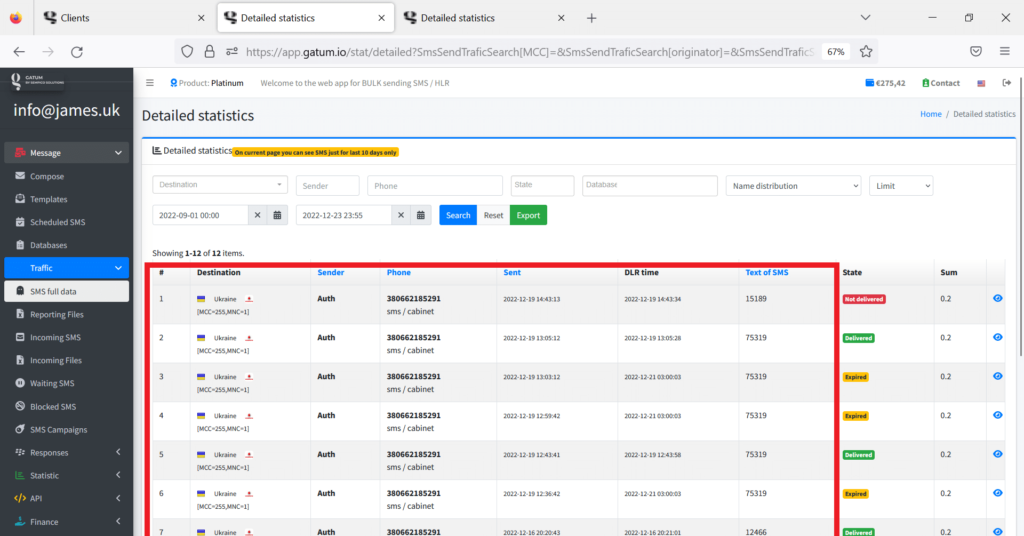Collapse the Traffic sidebar section

(67, 268)
